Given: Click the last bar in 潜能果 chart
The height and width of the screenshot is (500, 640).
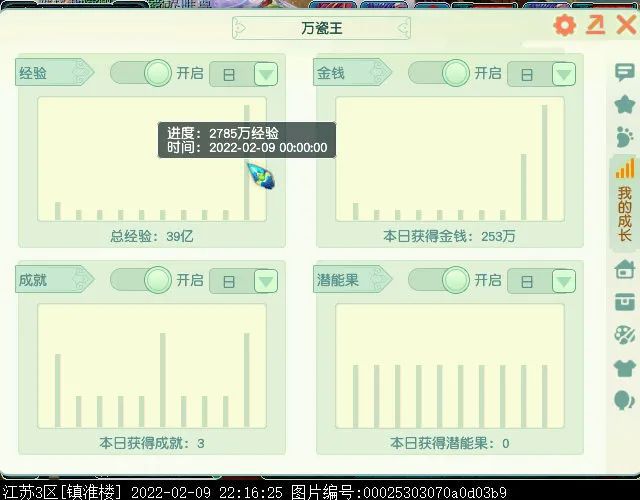Looking at the screenshot, I should click(x=544, y=396).
